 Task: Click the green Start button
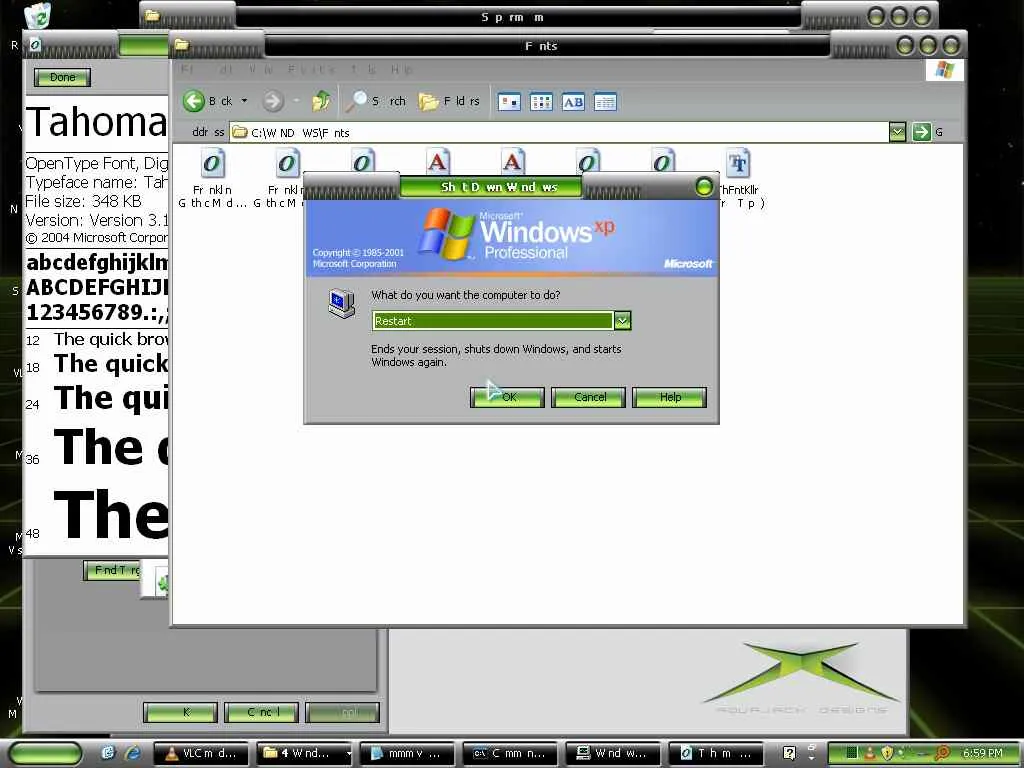[46, 753]
